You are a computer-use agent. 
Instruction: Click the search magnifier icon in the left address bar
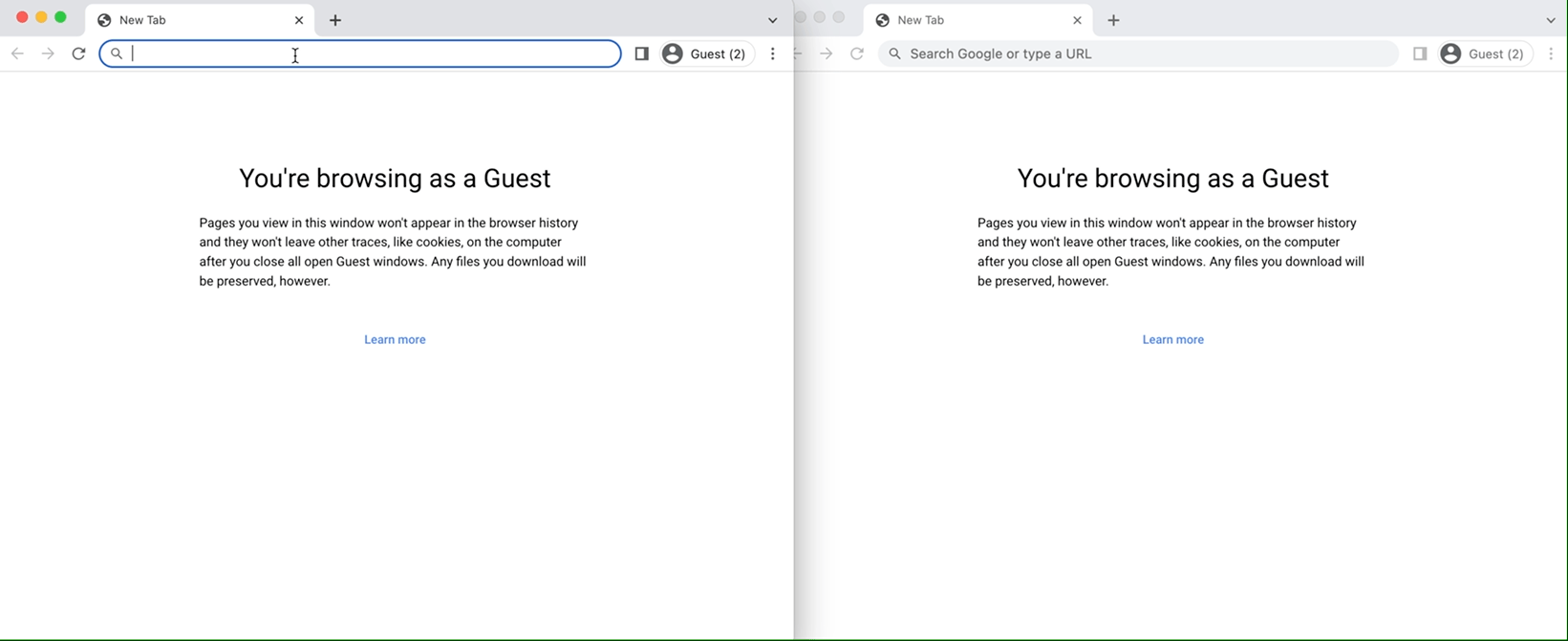[x=117, y=53]
